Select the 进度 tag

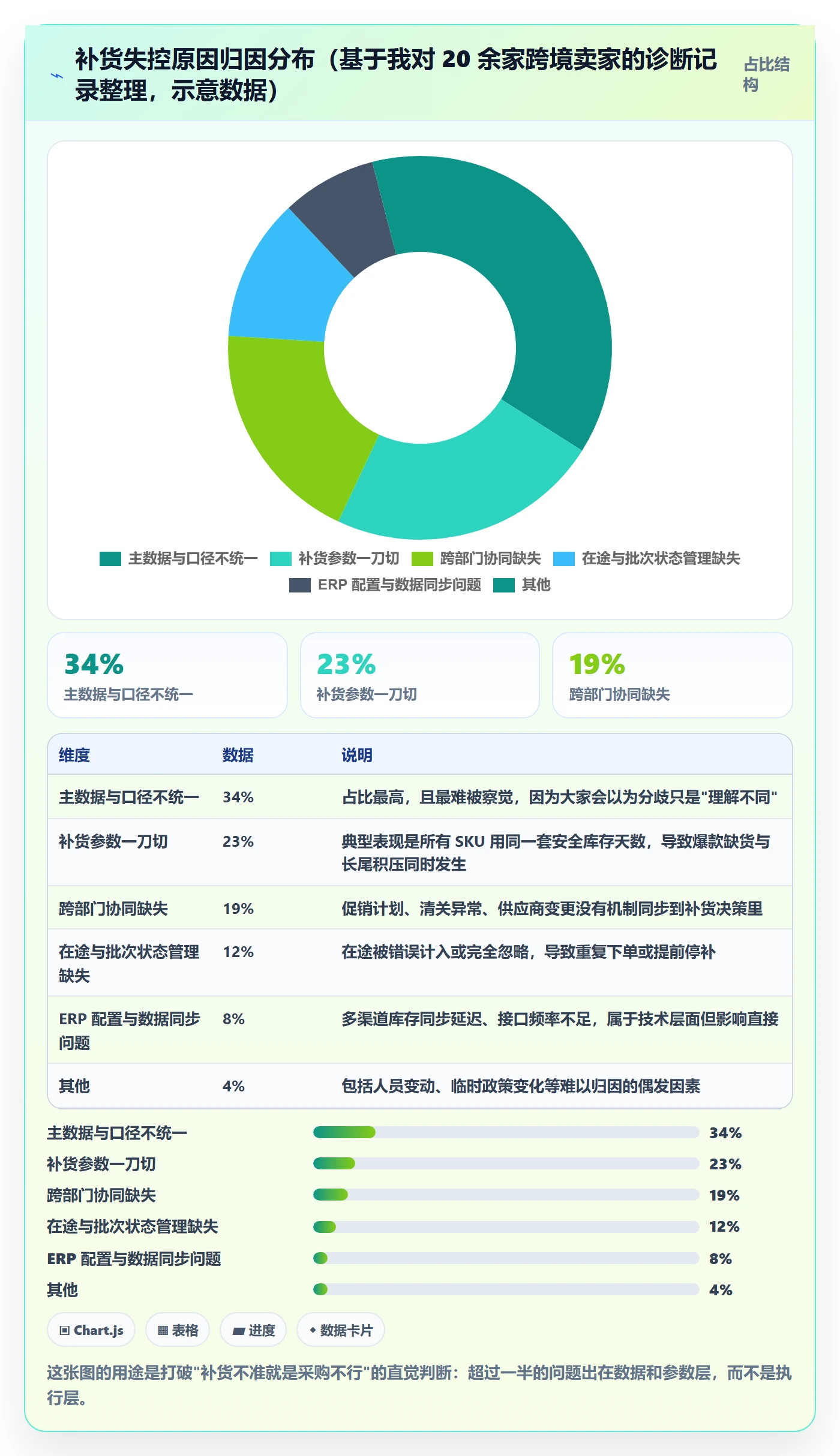tap(253, 1329)
